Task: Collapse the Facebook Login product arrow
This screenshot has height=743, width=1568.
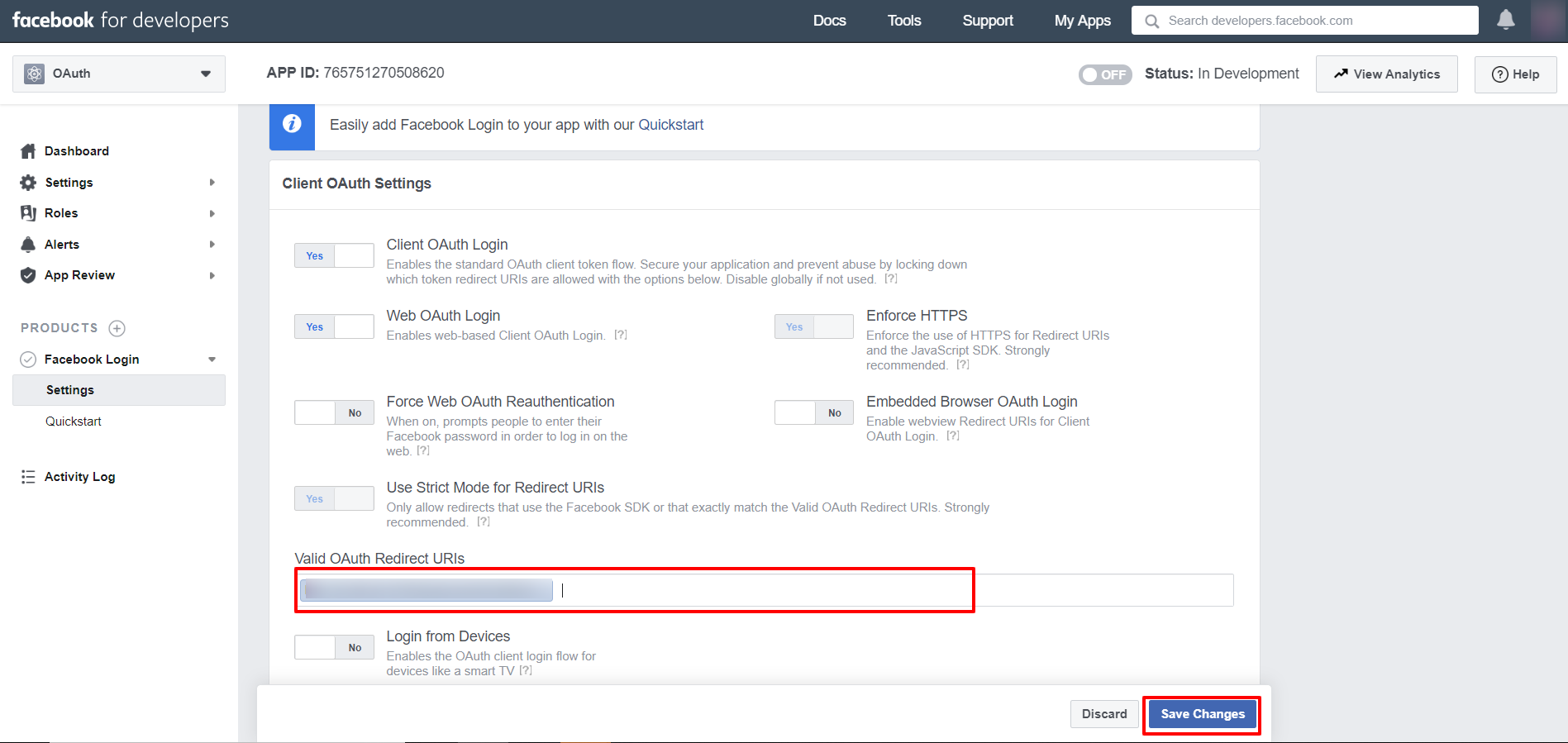Action: point(212,360)
